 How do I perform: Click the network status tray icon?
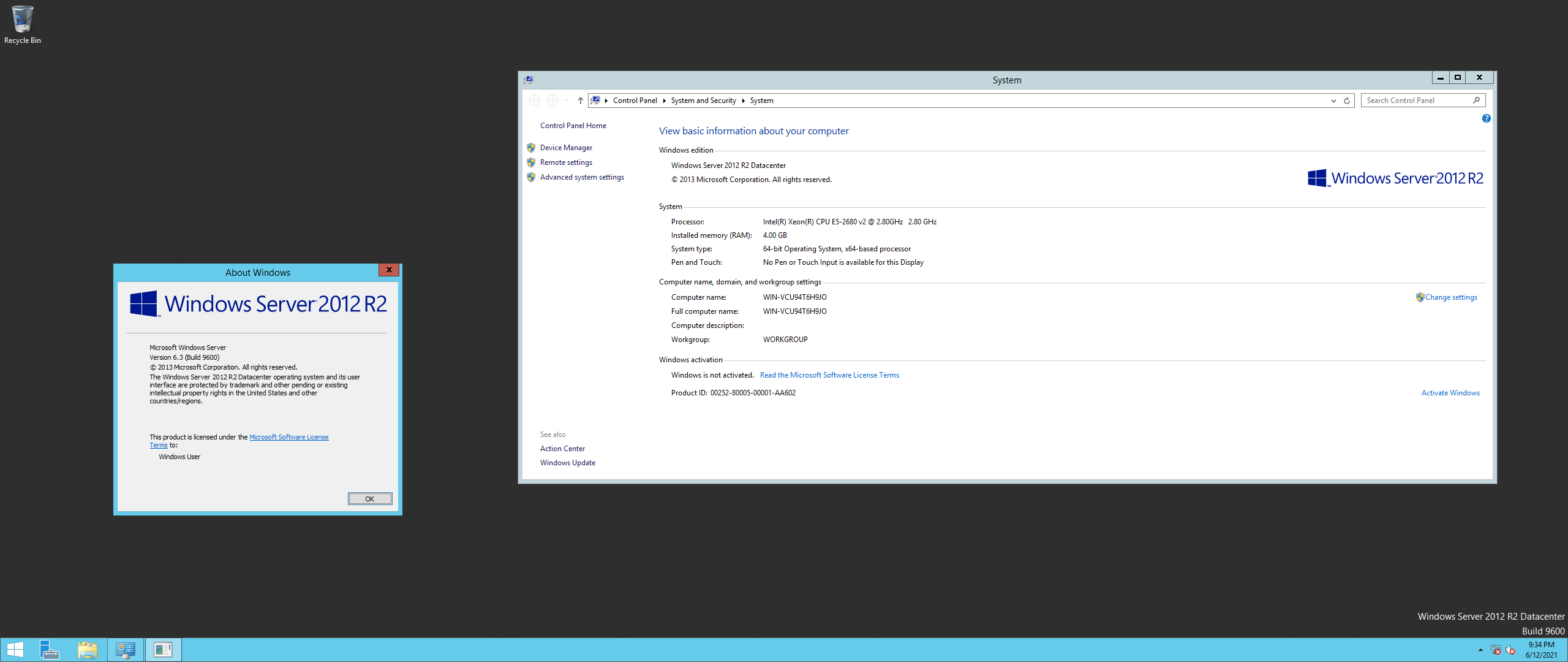[1496, 650]
